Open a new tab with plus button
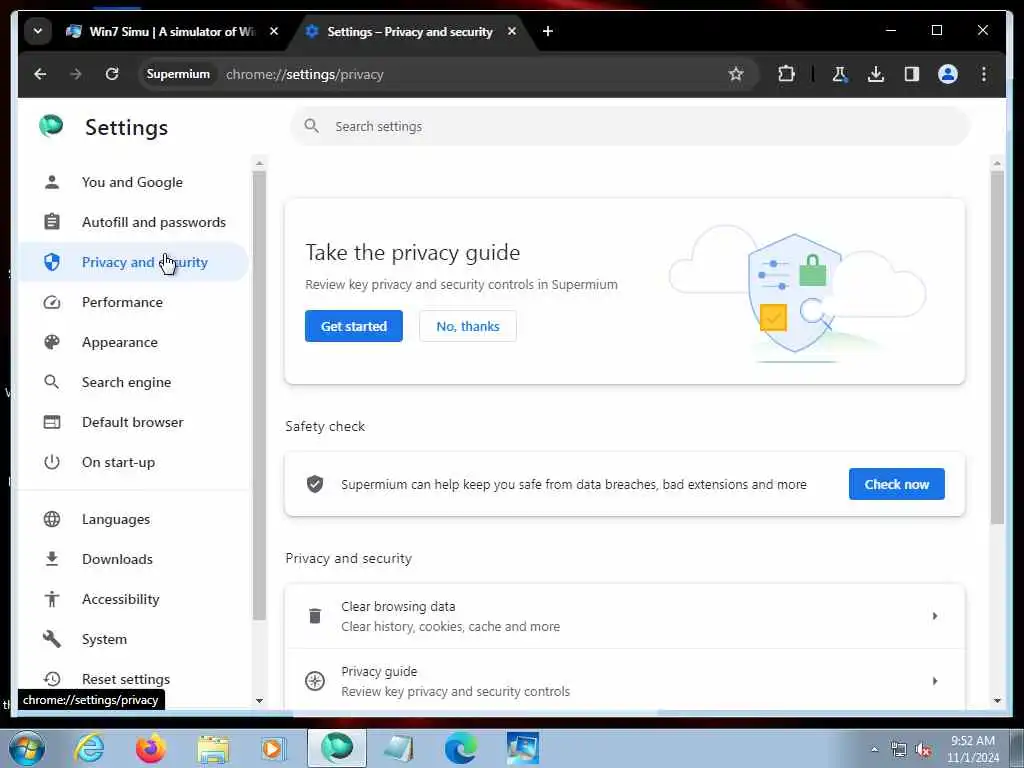The width and height of the screenshot is (1024, 768). pos(548,31)
